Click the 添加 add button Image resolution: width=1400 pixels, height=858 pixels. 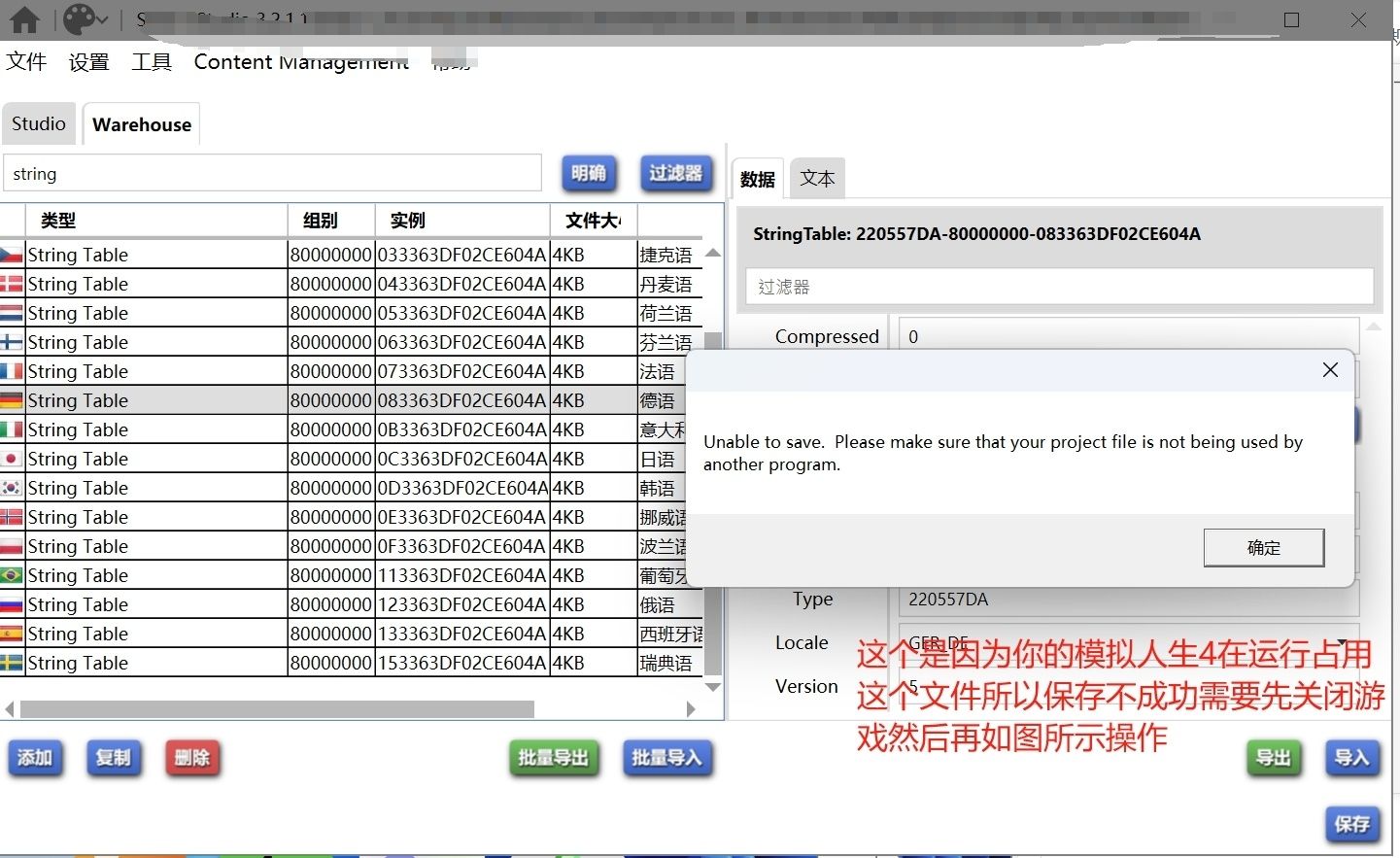click(x=35, y=758)
